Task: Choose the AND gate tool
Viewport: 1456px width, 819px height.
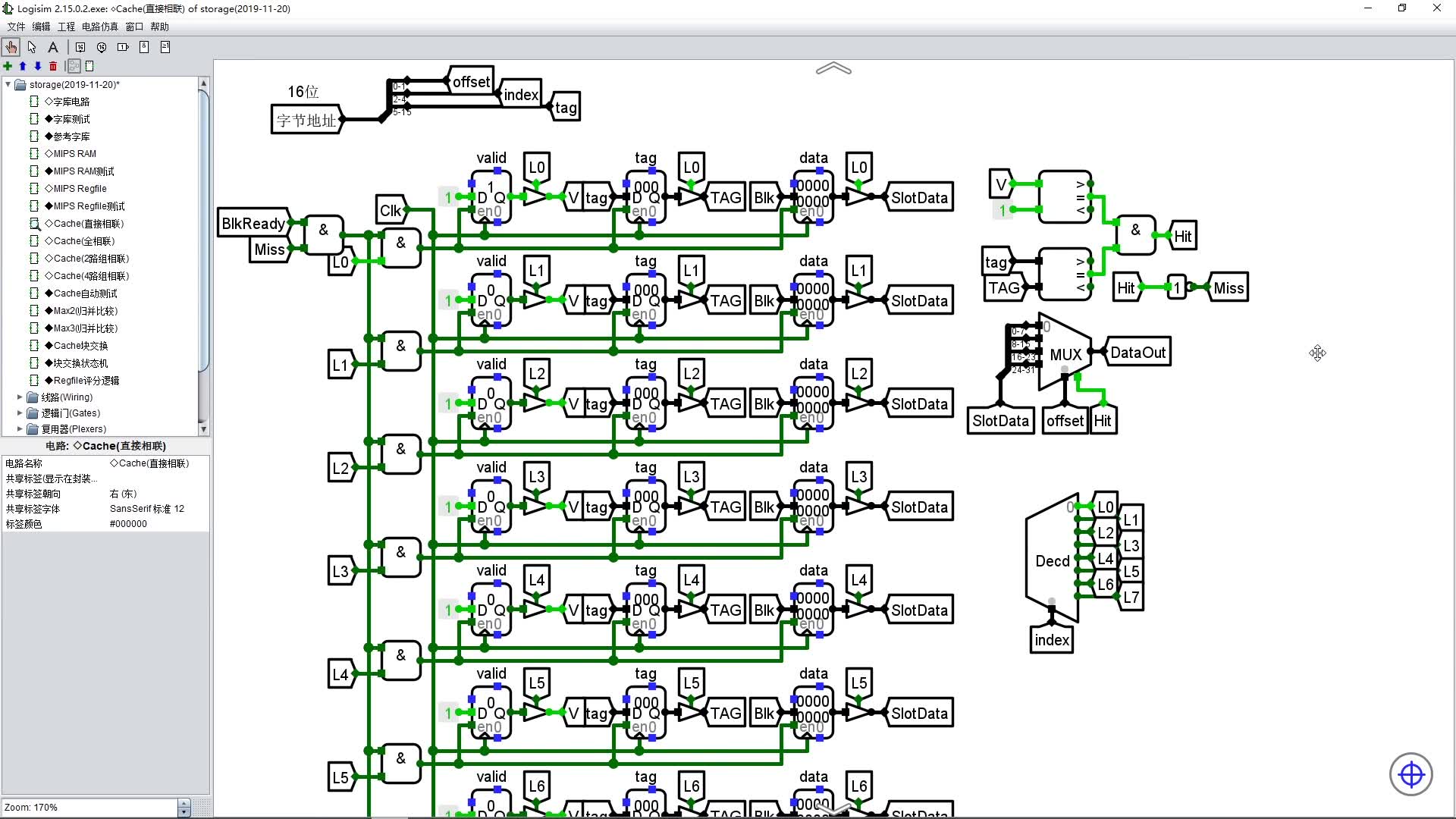Action: tap(144, 47)
